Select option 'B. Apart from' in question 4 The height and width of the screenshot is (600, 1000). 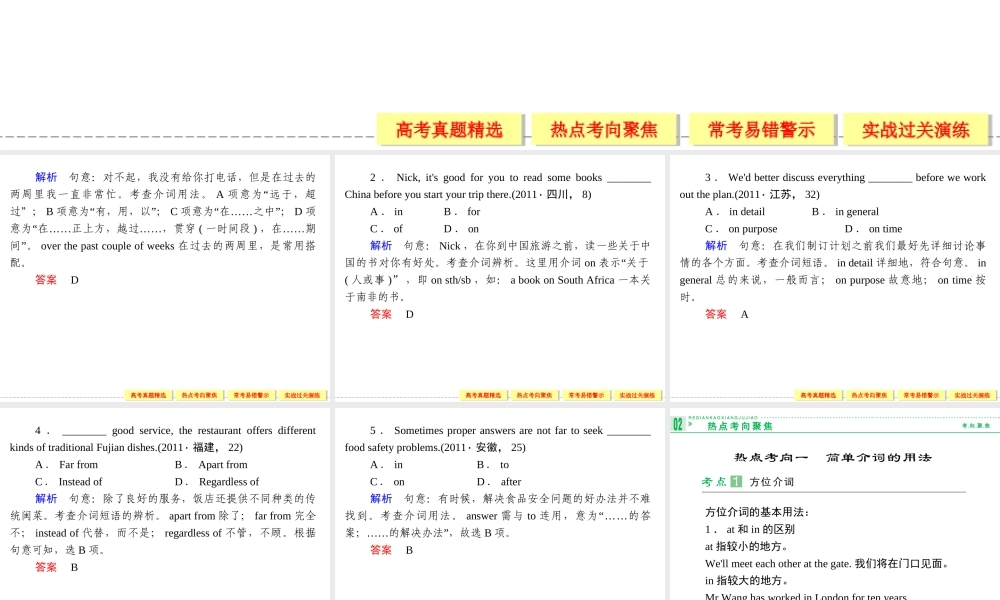(211, 465)
